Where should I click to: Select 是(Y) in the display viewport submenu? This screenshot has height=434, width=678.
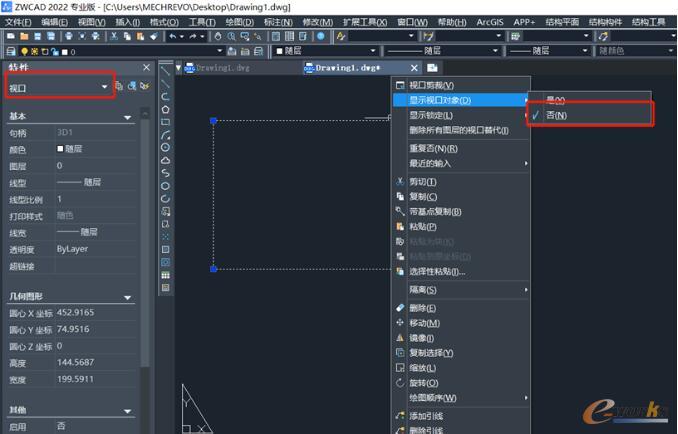tap(556, 100)
